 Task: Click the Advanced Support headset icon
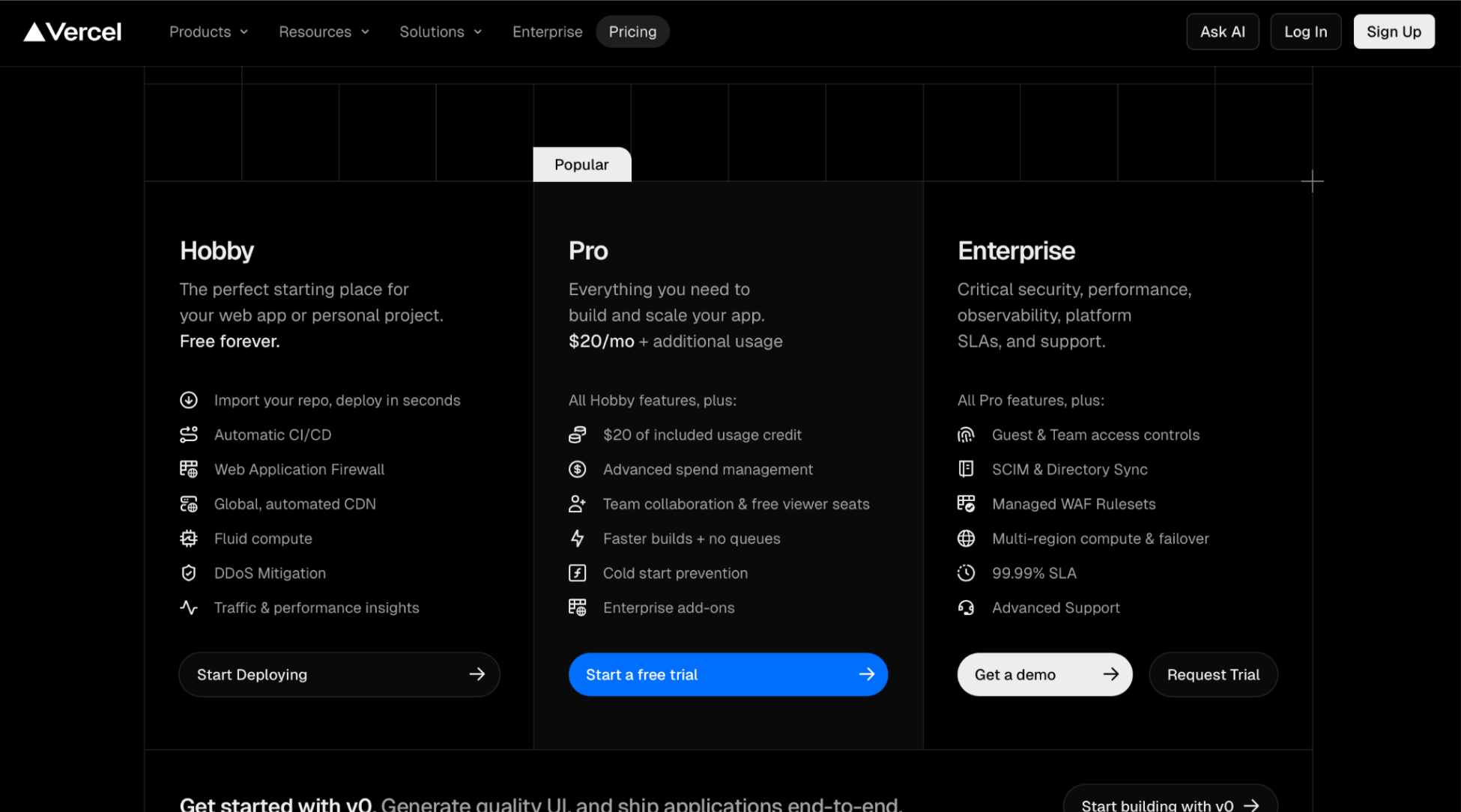point(966,608)
